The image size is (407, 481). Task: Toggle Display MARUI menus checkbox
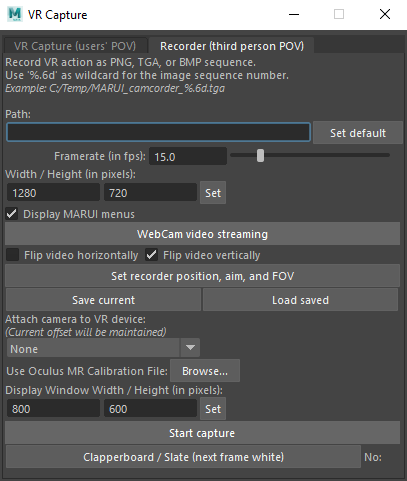(12, 214)
